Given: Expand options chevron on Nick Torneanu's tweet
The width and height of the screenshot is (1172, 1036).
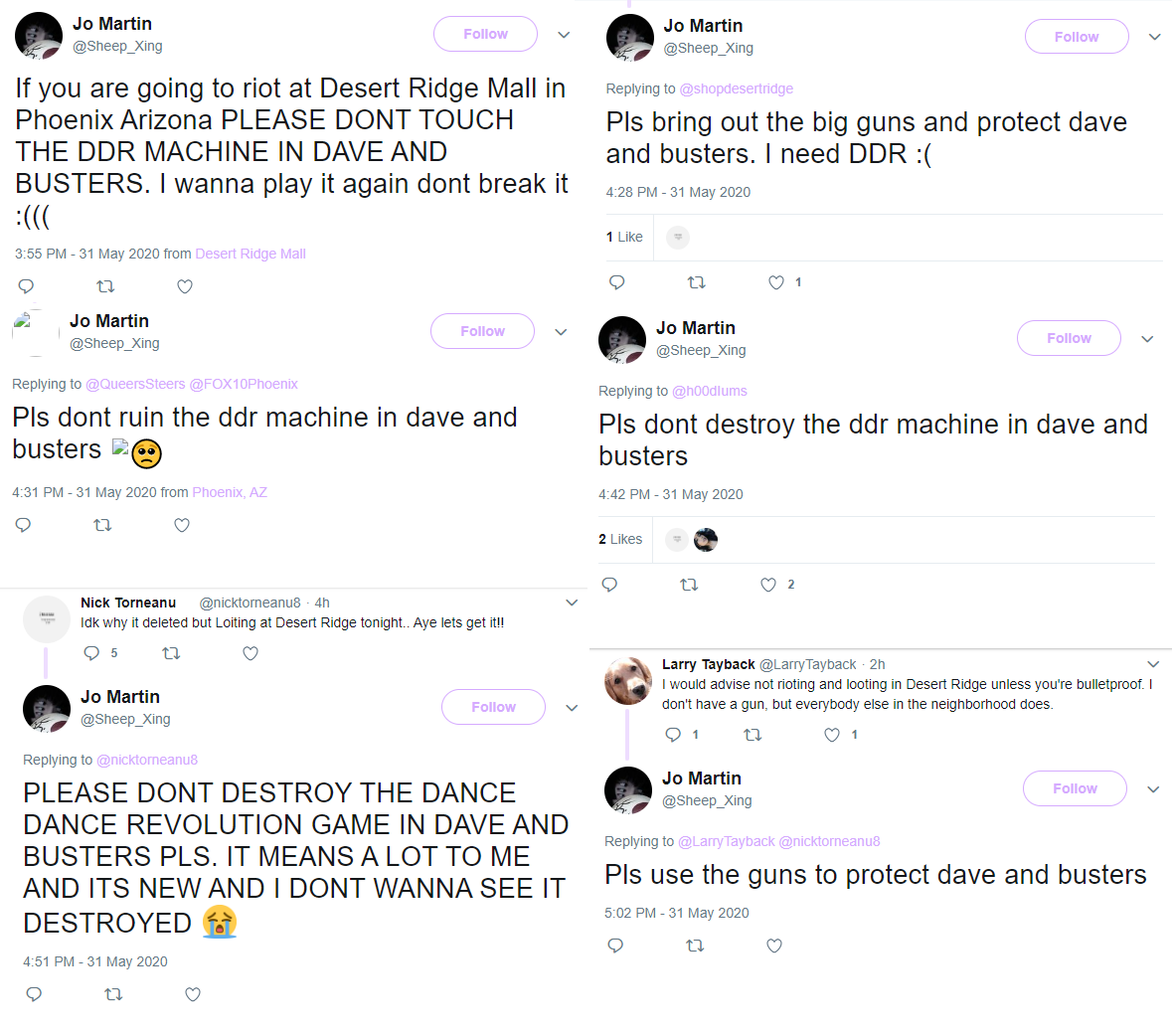Looking at the screenshot, I should click(572, 603).
